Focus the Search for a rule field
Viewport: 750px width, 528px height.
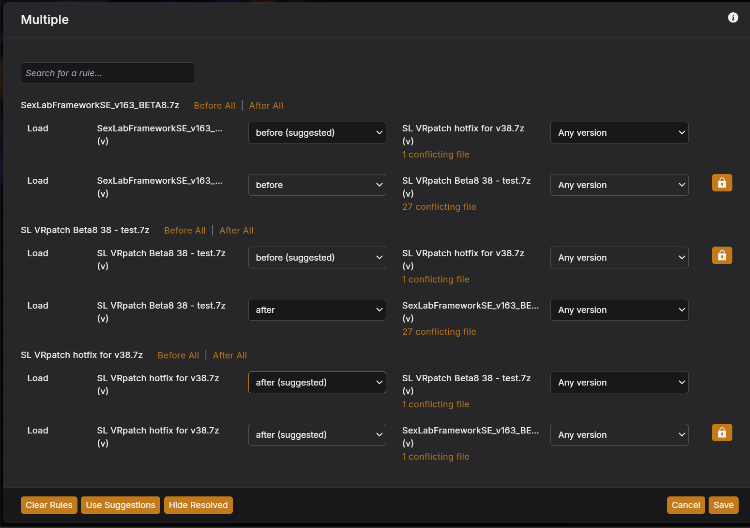pos(108,73)
